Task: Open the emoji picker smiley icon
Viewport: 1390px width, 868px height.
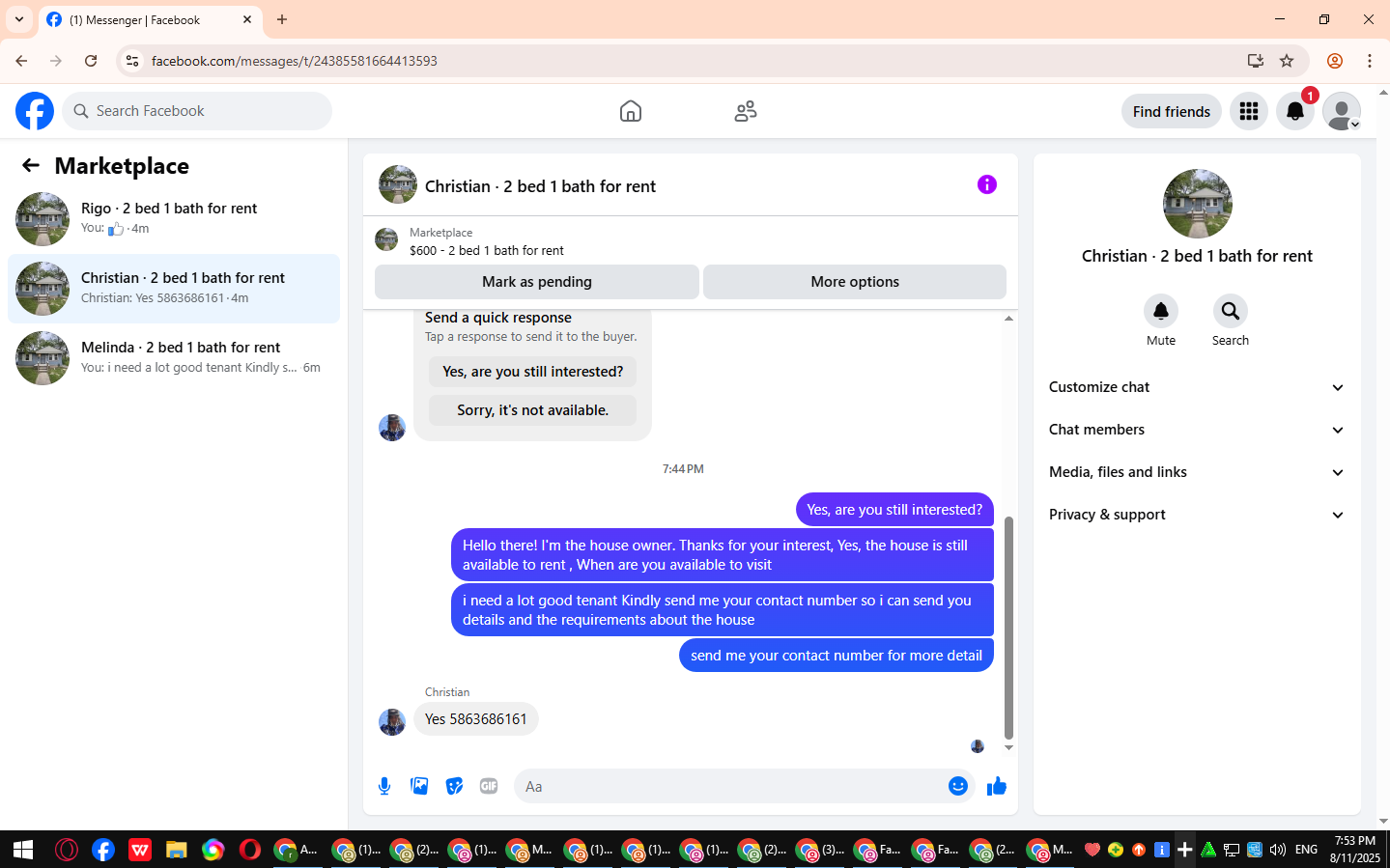Action: click(x=958, y=786)
